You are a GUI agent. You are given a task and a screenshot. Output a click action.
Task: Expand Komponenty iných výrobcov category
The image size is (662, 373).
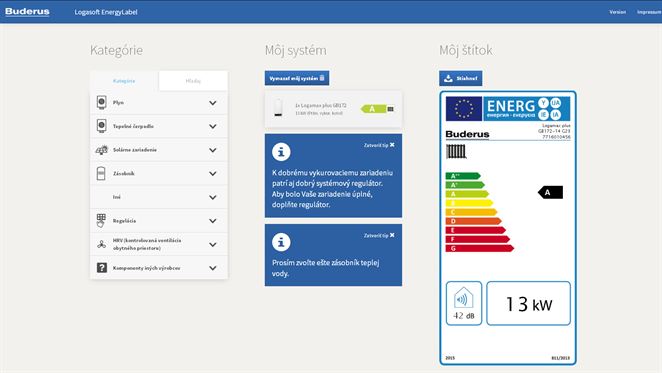click(213, 268)
